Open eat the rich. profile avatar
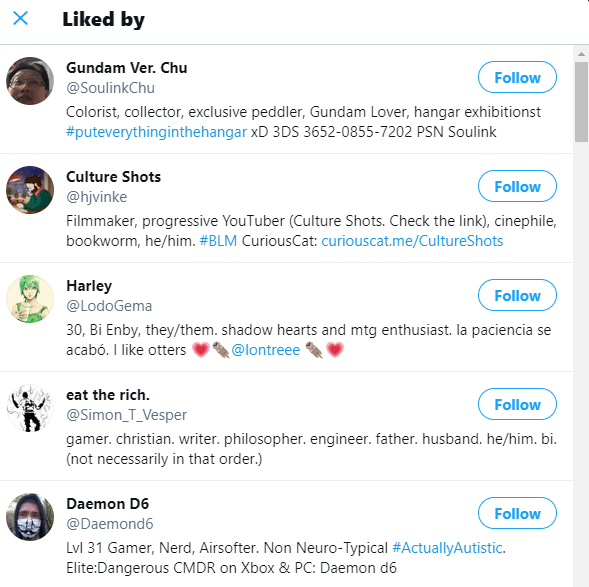 (x=30, y=408)
